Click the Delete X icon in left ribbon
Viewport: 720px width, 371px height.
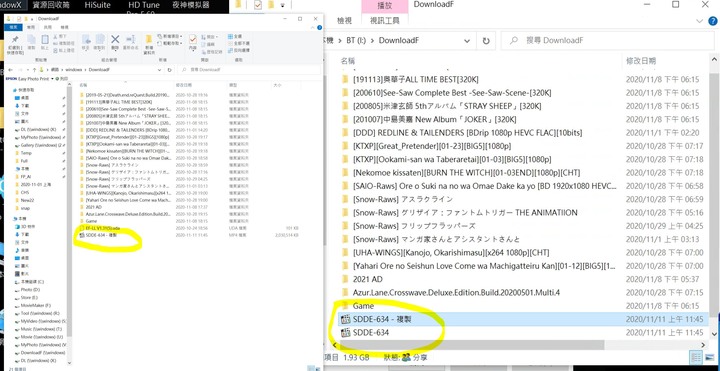[x=115, y=39]
